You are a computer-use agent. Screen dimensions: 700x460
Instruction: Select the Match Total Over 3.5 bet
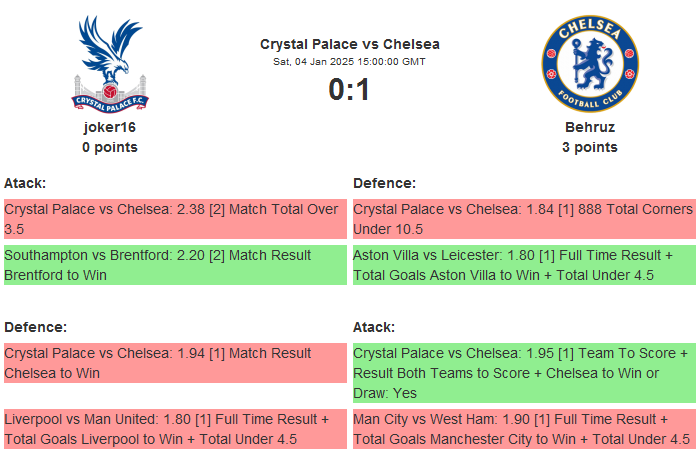tap(175, 219)
